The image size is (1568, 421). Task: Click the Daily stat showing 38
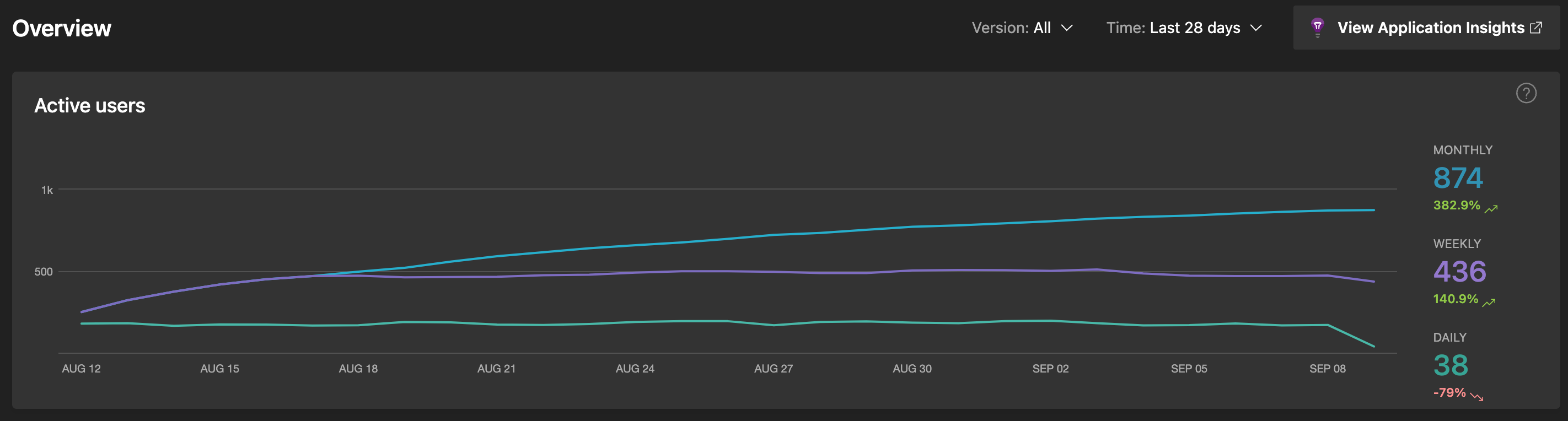[x=1451, y=366]
